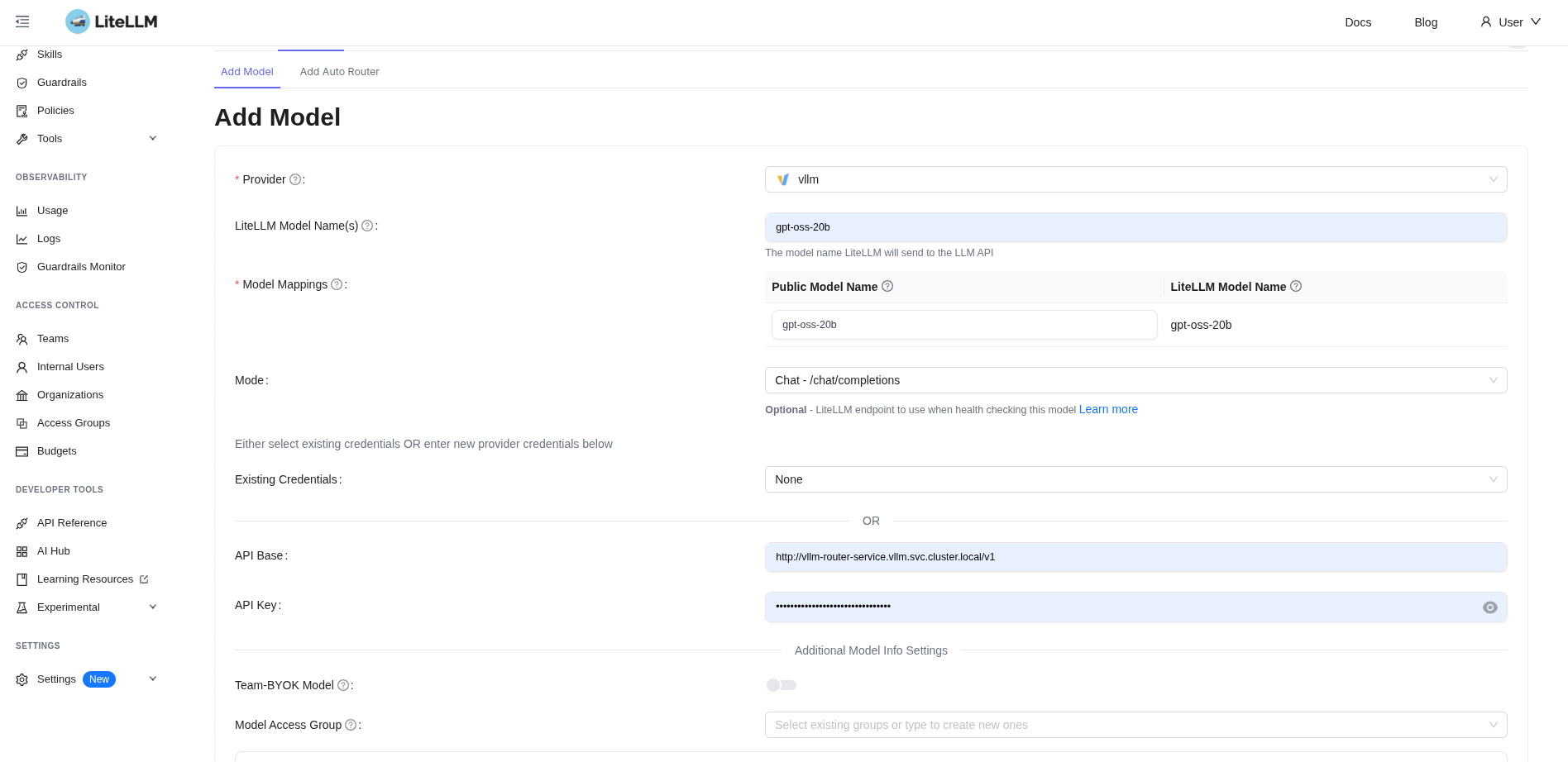Click the Team-BYOK Model help icon

coord(343,685)
